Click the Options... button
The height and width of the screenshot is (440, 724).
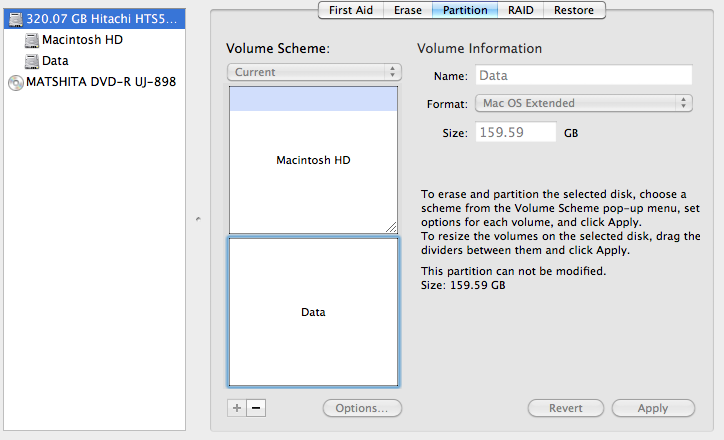tap(362, 408)
